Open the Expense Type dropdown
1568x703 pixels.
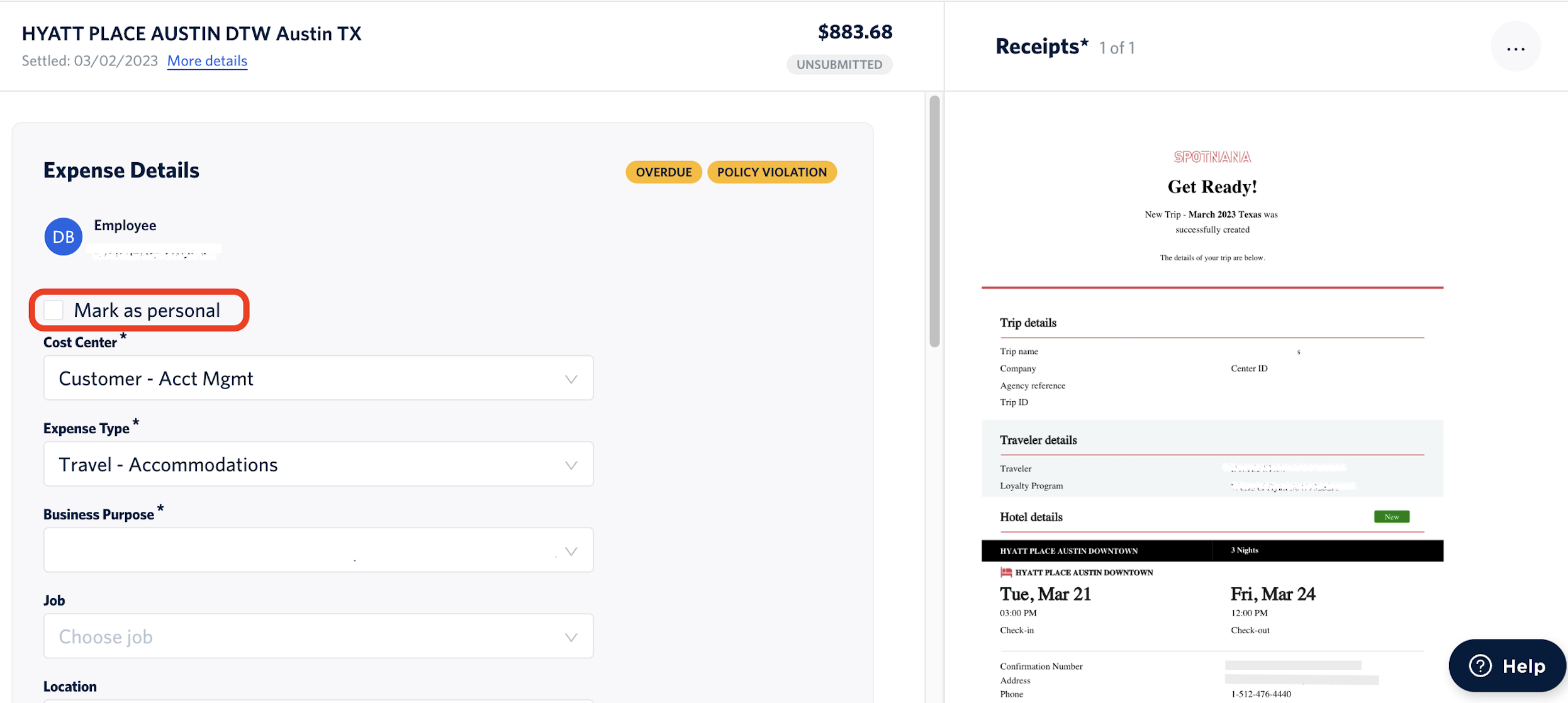tap(318, 465)
